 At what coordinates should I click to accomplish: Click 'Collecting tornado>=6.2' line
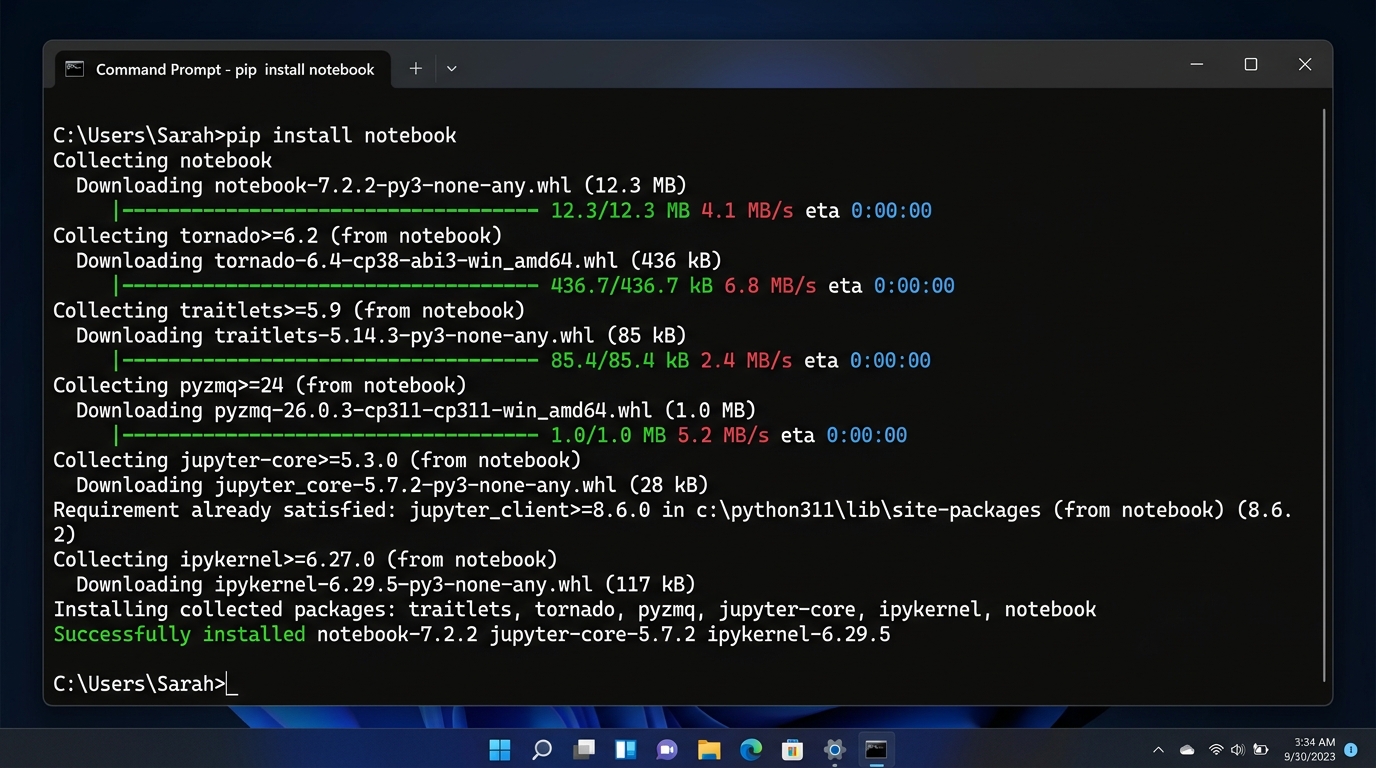click(x=278, y=236)
